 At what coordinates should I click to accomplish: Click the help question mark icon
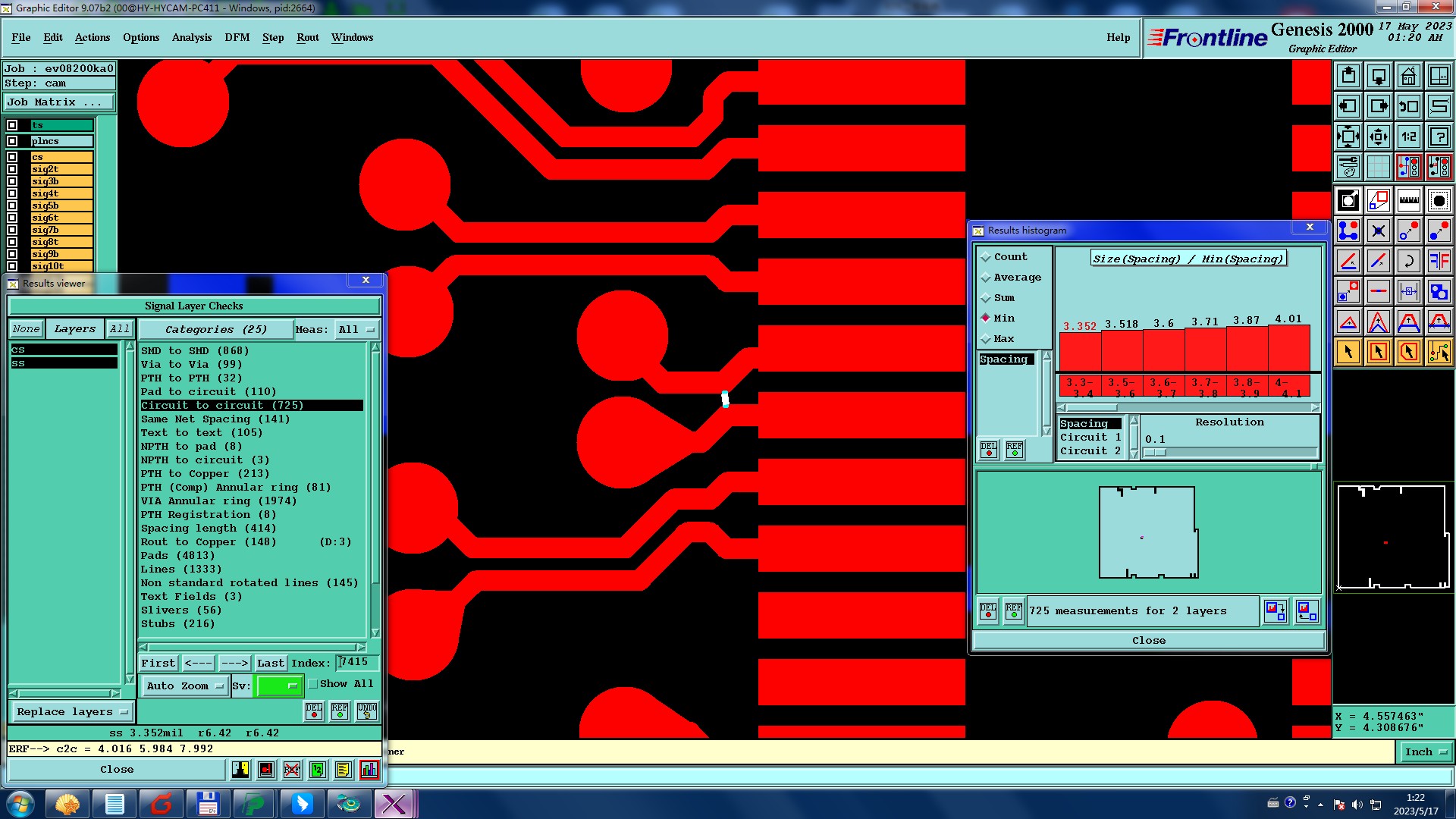point(1439,137)
